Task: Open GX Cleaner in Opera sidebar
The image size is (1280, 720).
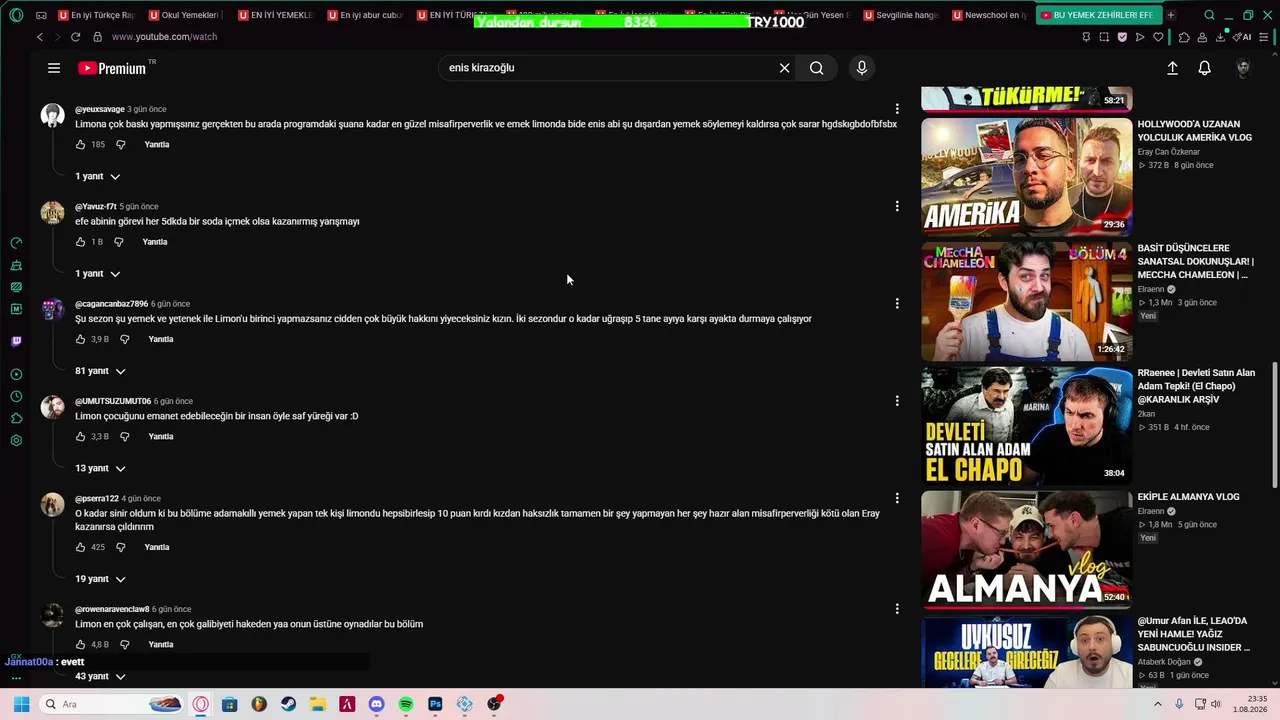Action: coord(16,265)
